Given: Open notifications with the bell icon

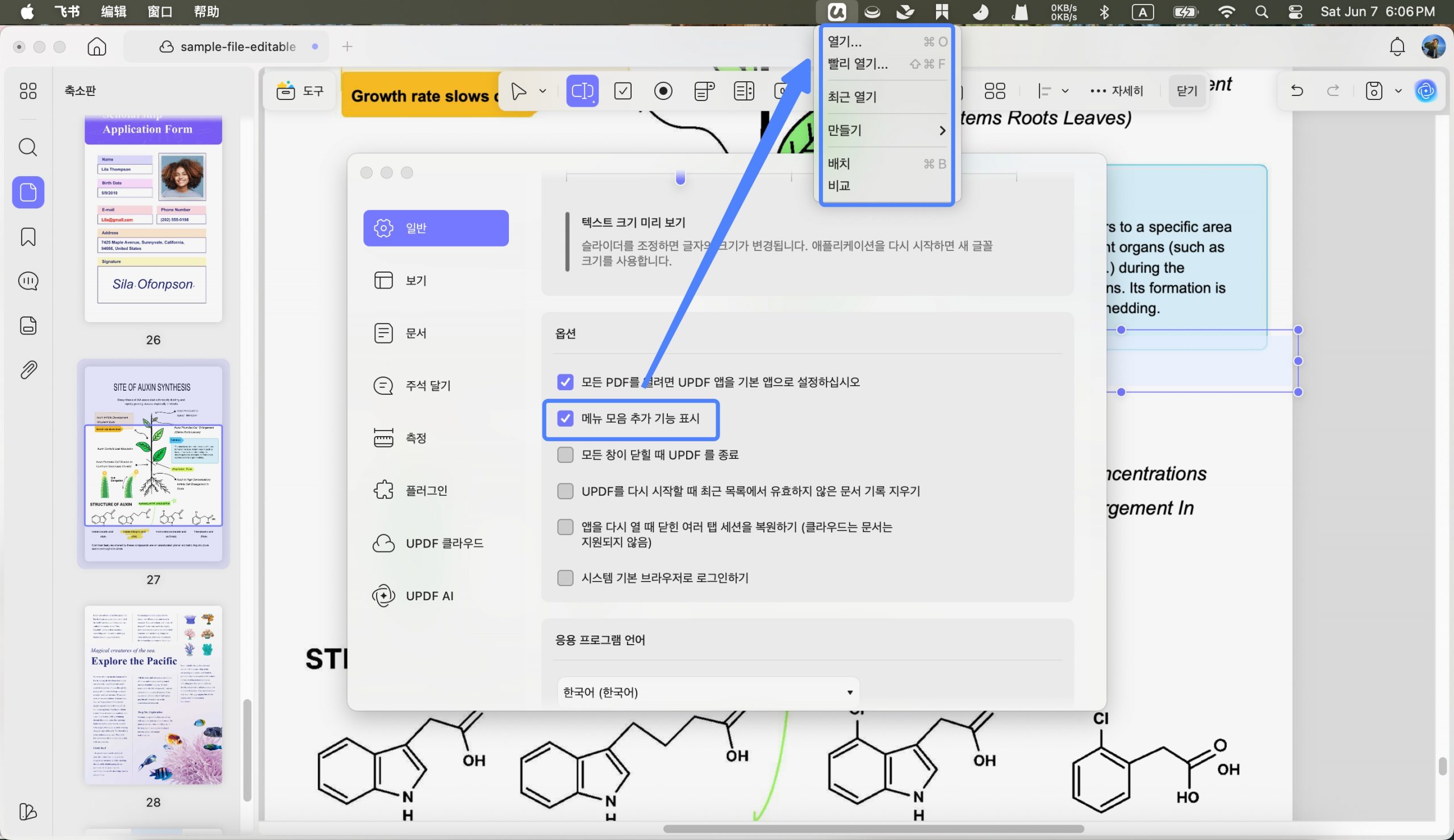Looking at the screenshot, I should coord(1397,47).
